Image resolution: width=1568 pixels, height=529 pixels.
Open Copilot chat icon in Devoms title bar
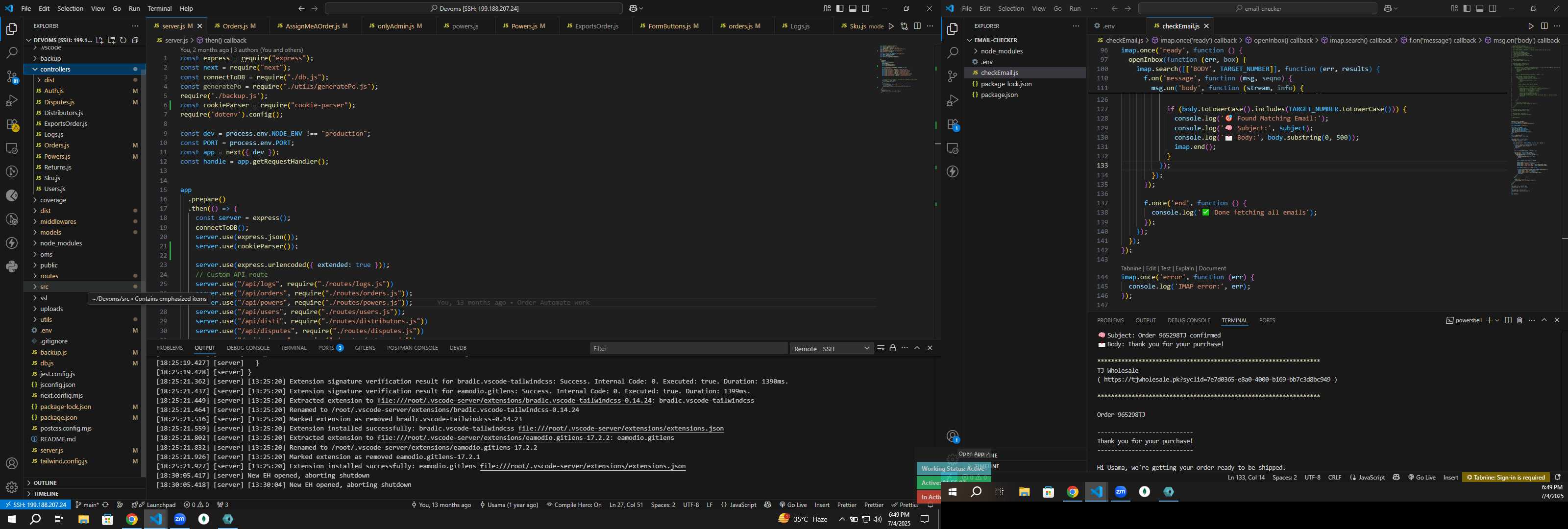(633, 8)
